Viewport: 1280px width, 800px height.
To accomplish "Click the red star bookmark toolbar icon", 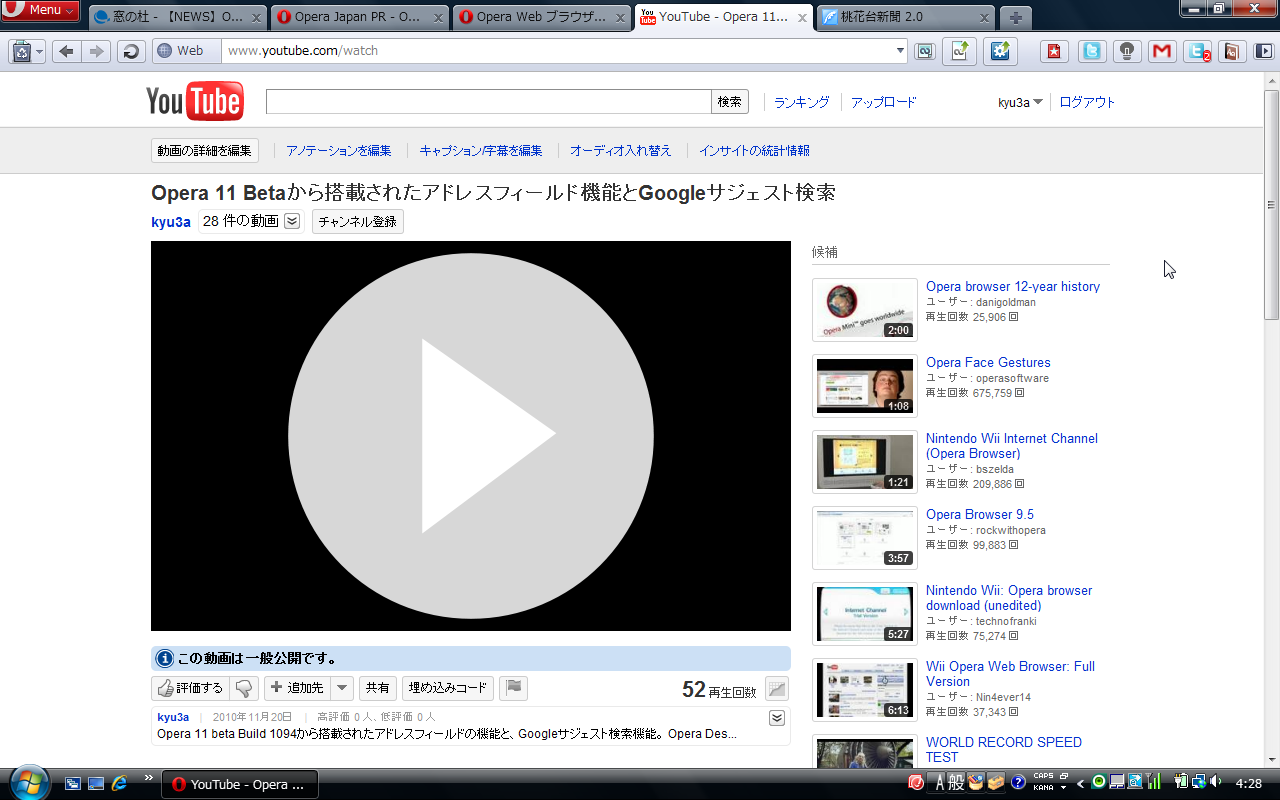I will click(x=1052, y=51).
